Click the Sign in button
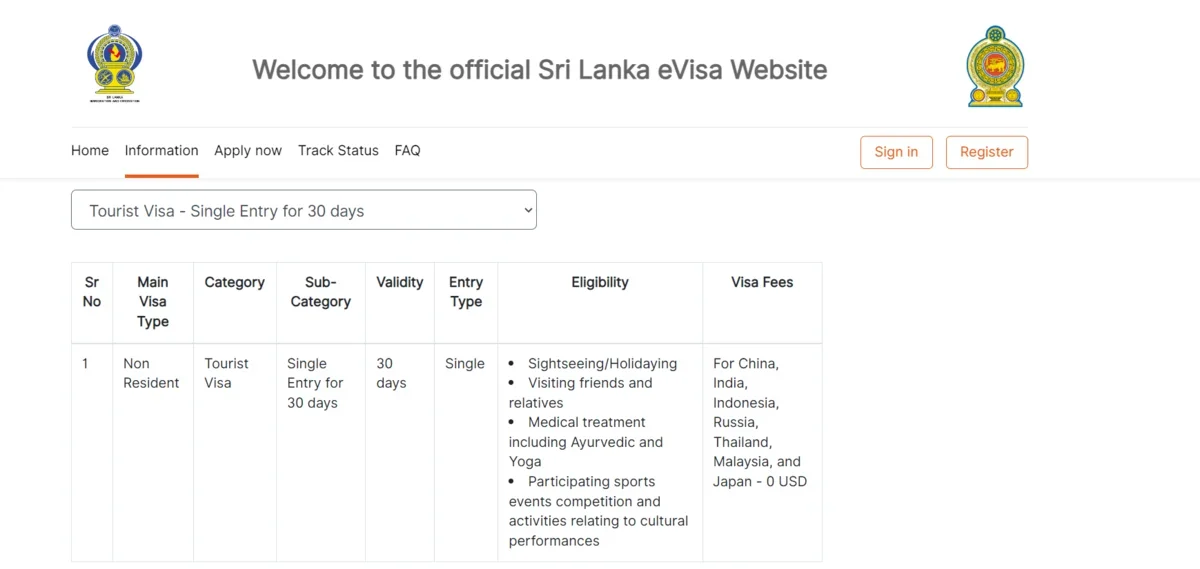The image size is (1200, 569). 896,152
